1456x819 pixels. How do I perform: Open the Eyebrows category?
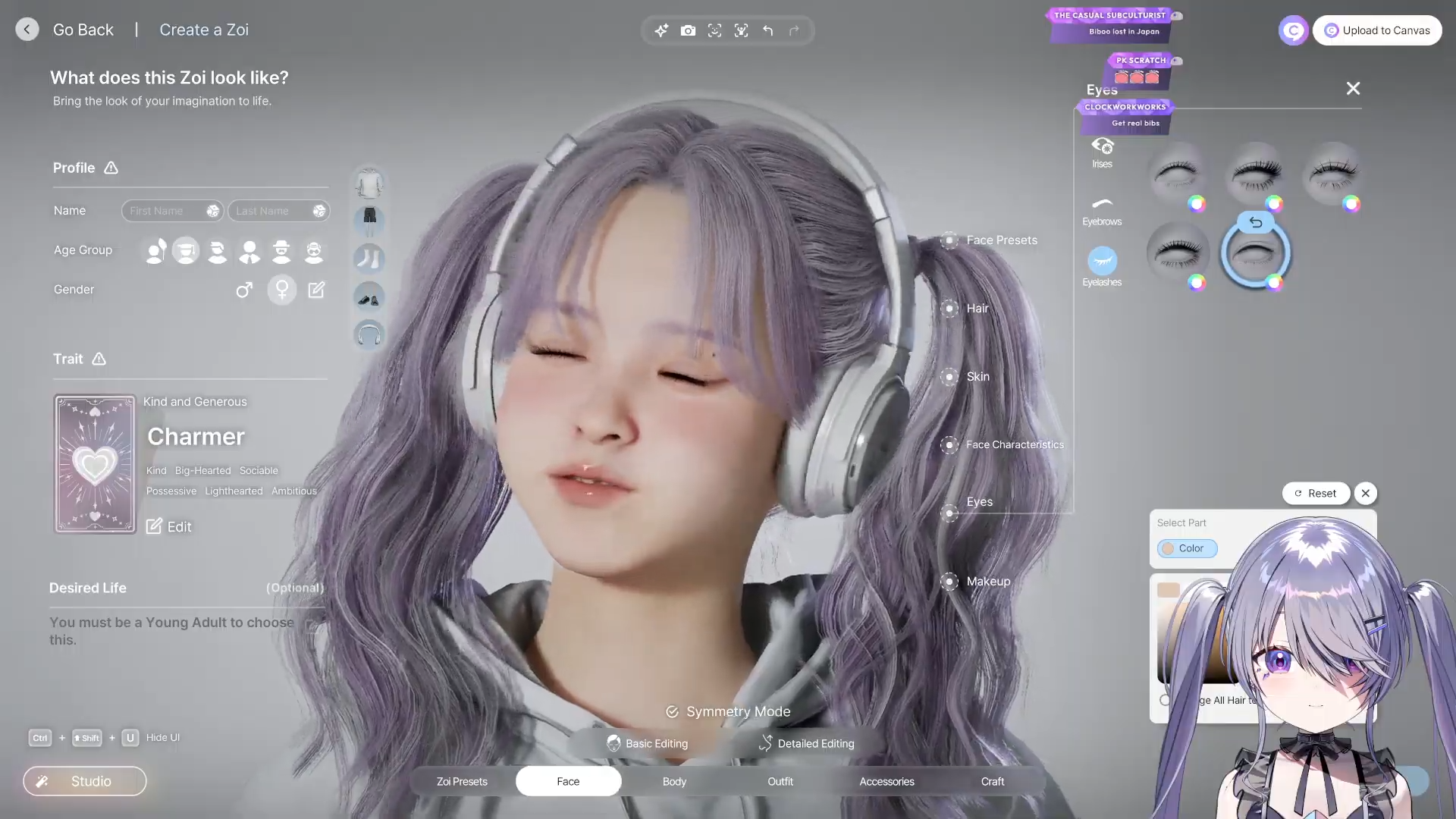click(1102, 210)
